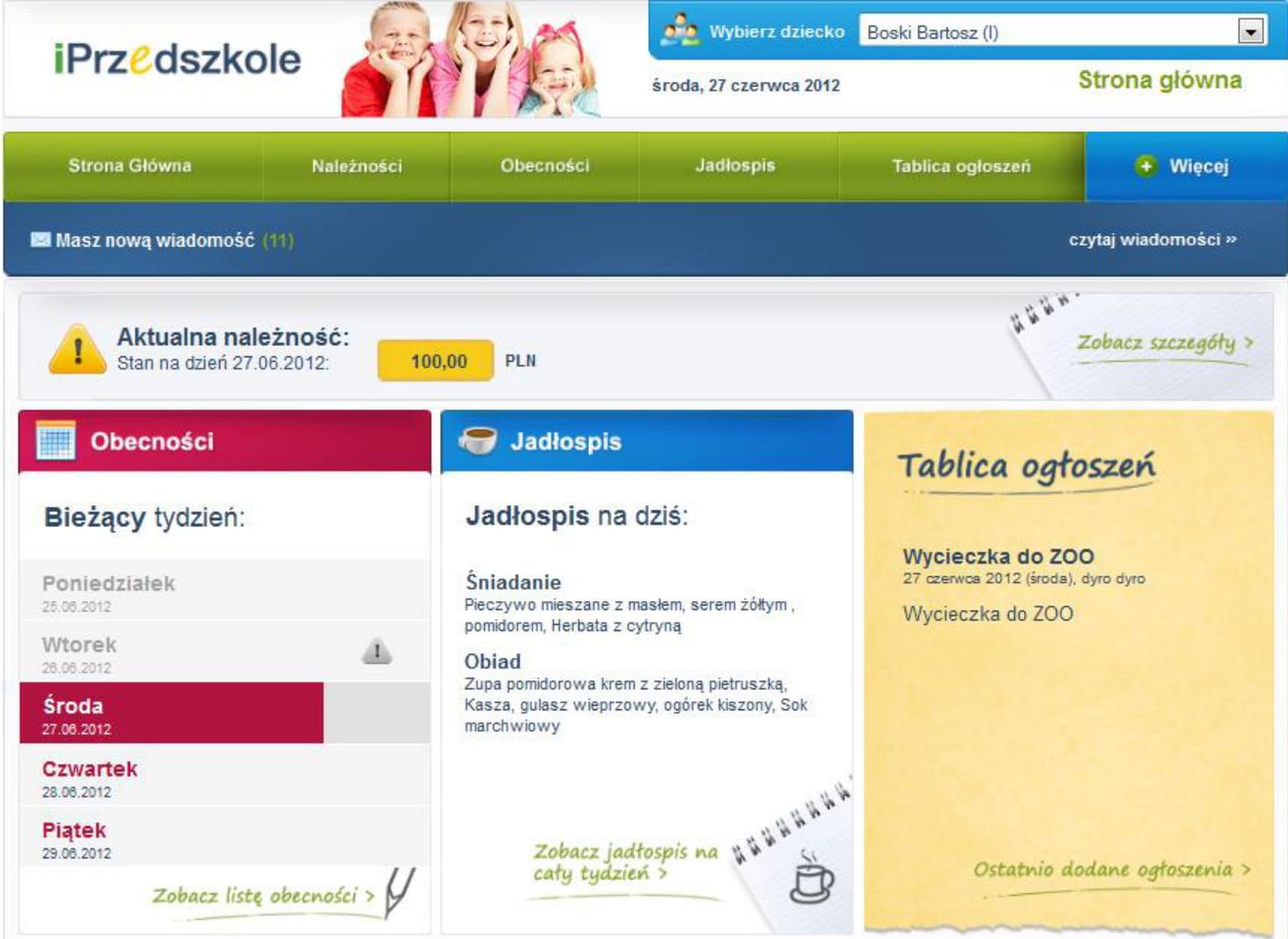Open Zobacz listę obecności link
The height and width of the screenshot is (939, 1288).
tap(263, 896)
